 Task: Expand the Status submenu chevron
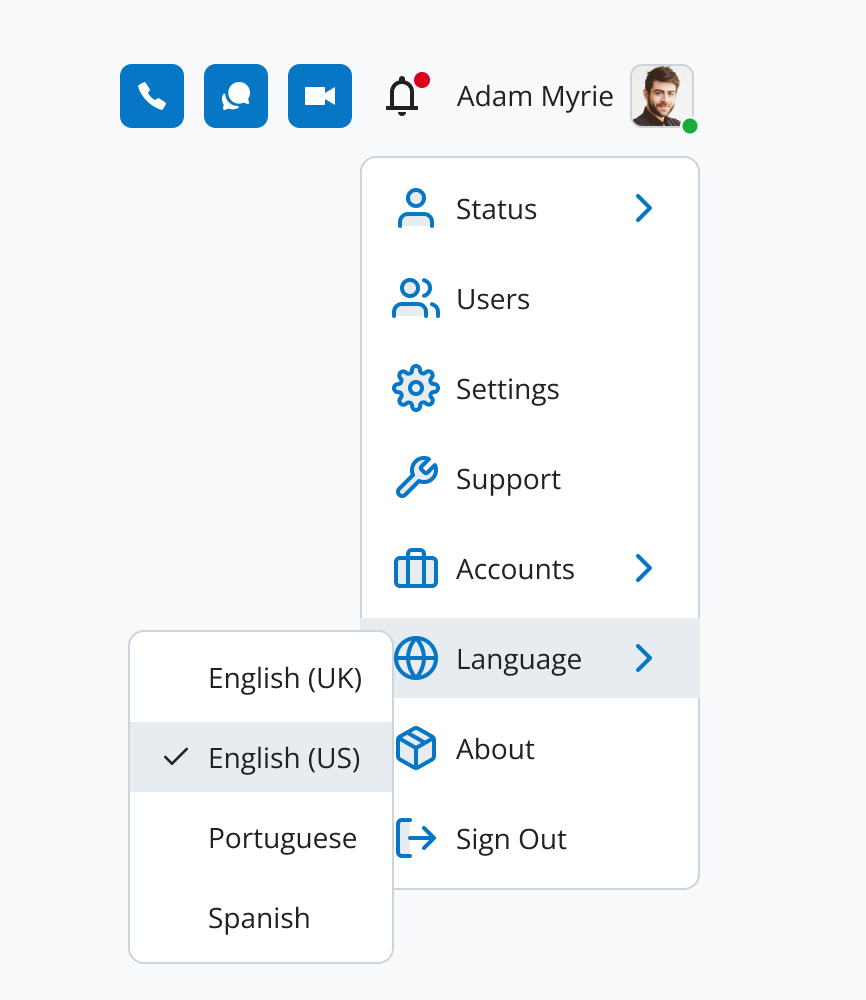644,209
